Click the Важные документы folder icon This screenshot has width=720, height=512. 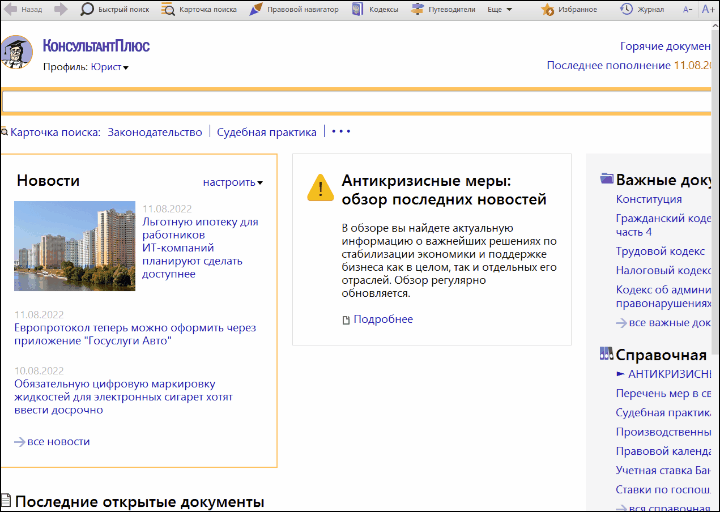pyautogui.click(x=607, y=179)
